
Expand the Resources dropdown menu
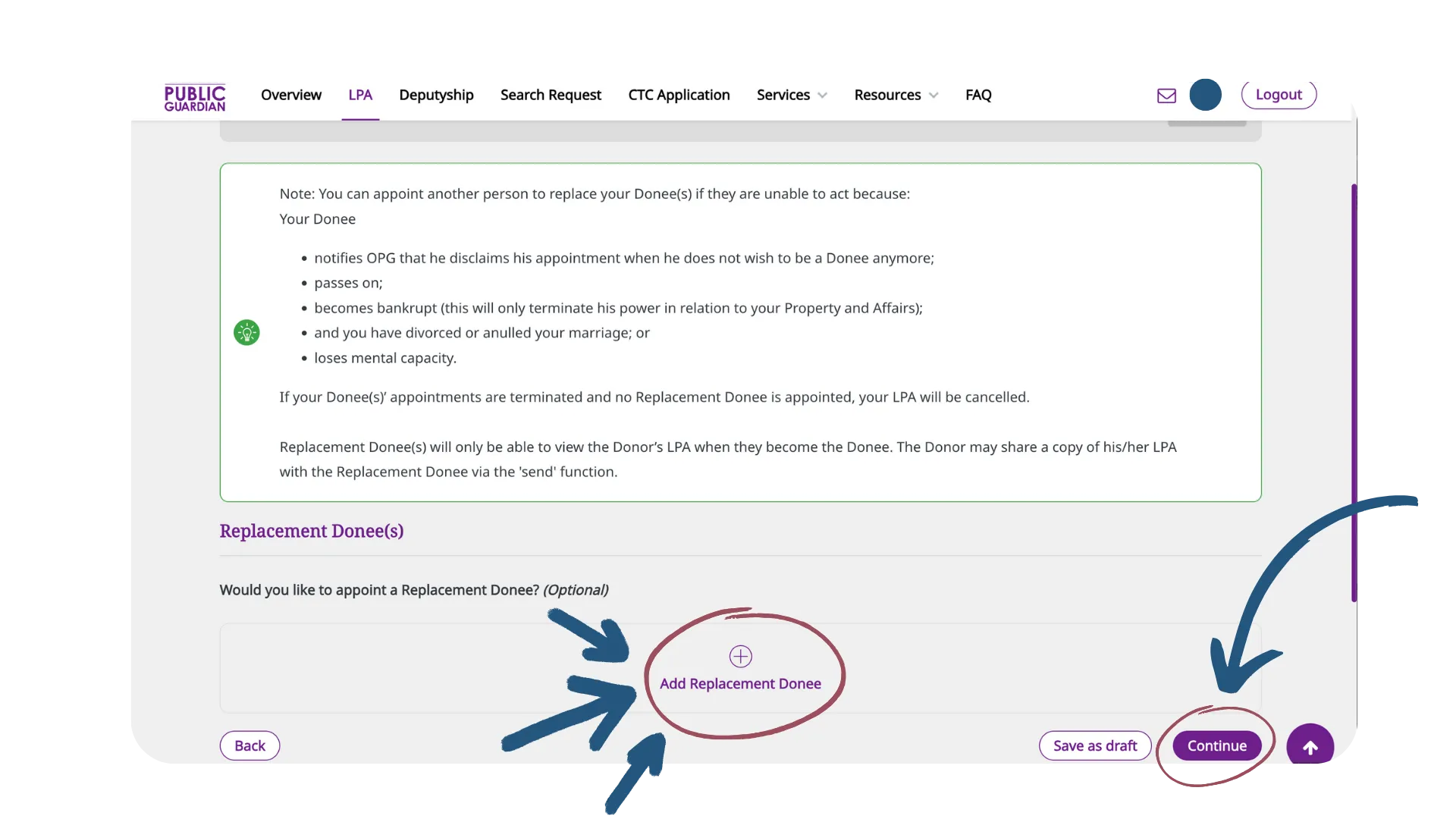click(895, 94)
